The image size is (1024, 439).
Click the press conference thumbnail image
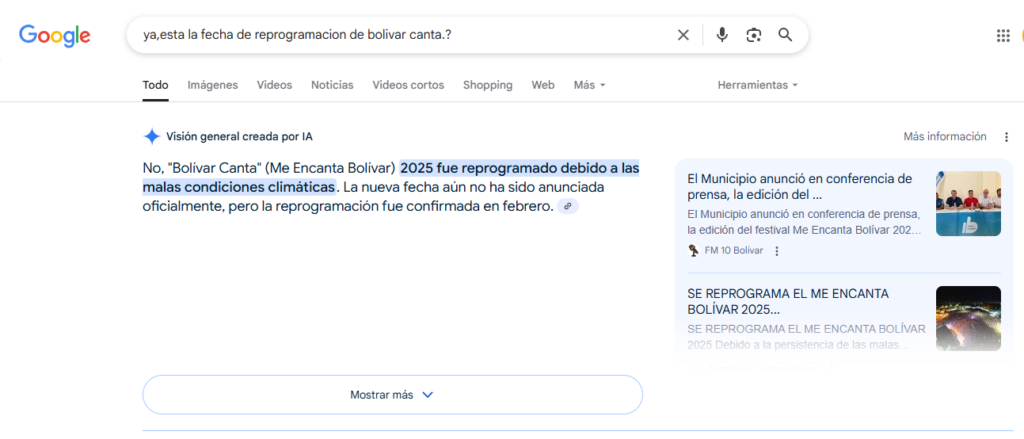[x=968, y=203]
